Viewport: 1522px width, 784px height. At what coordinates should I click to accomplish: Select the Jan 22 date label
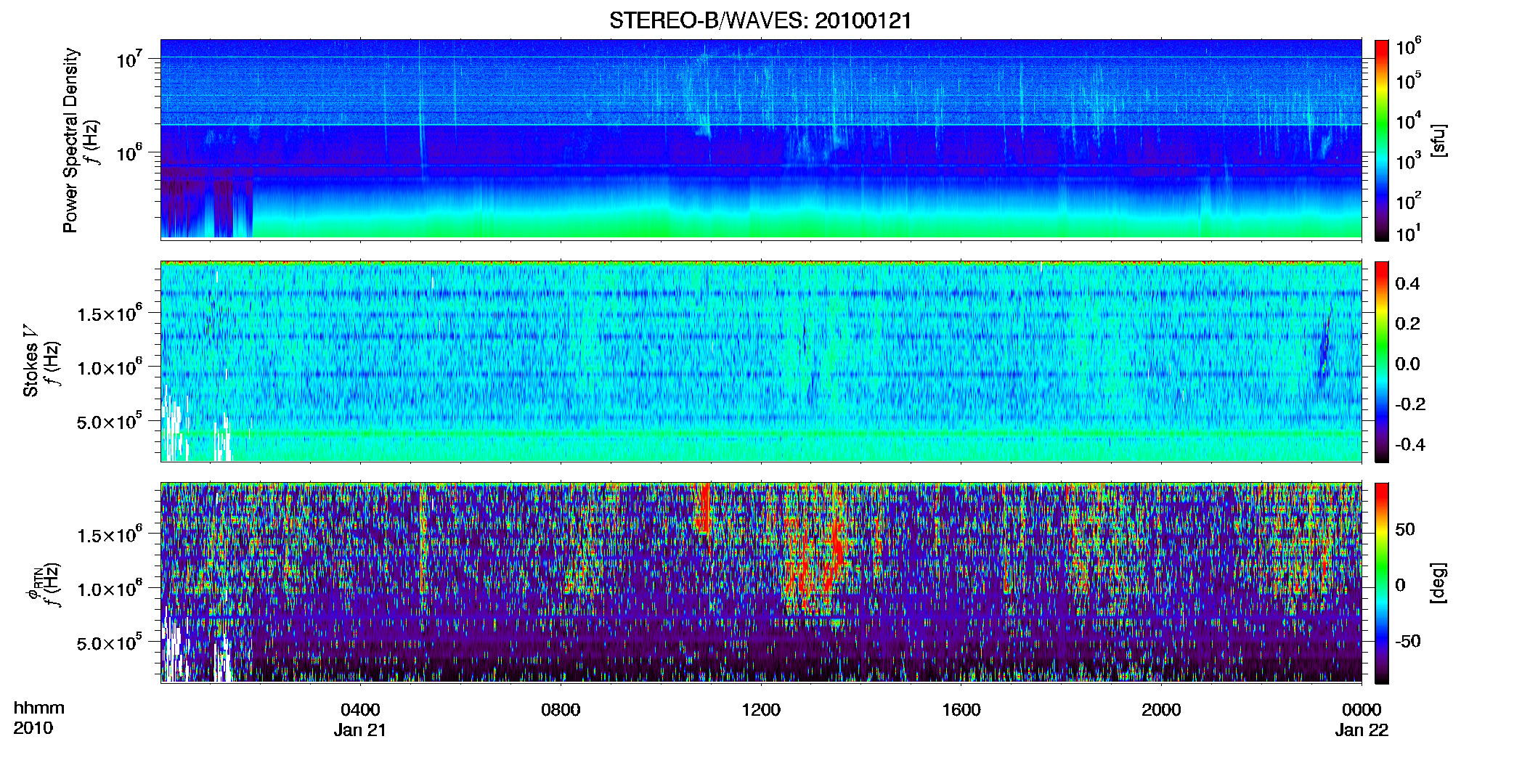(x=1362, y=730)
